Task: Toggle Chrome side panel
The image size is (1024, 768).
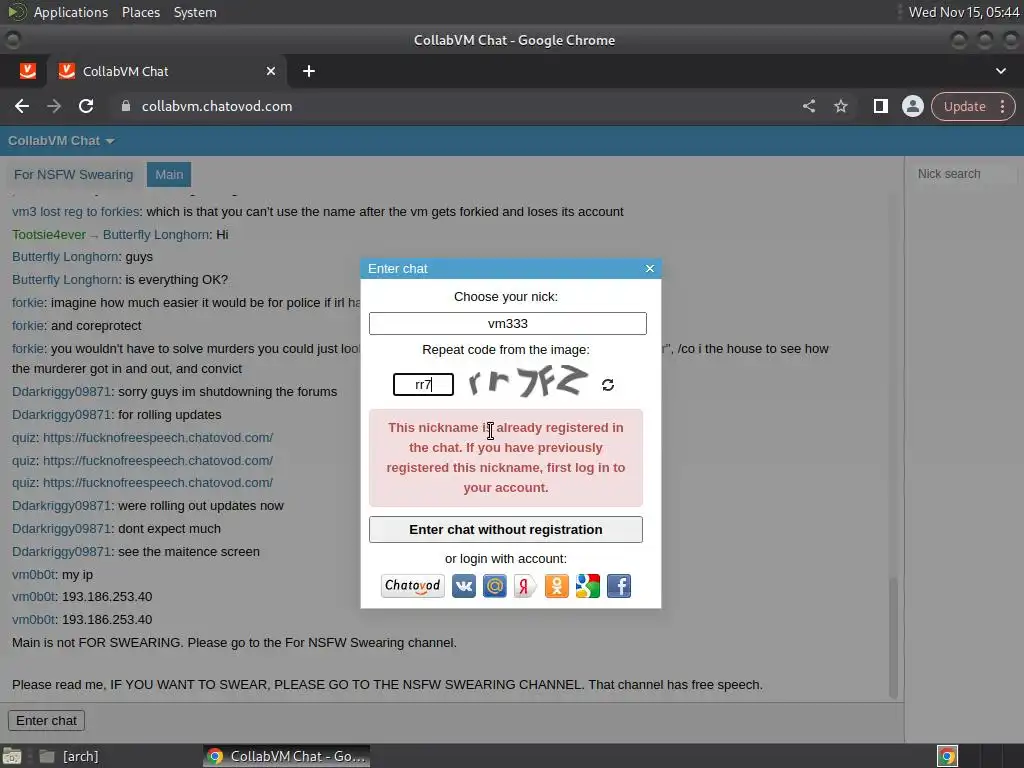Action: [x=881, y=106]
